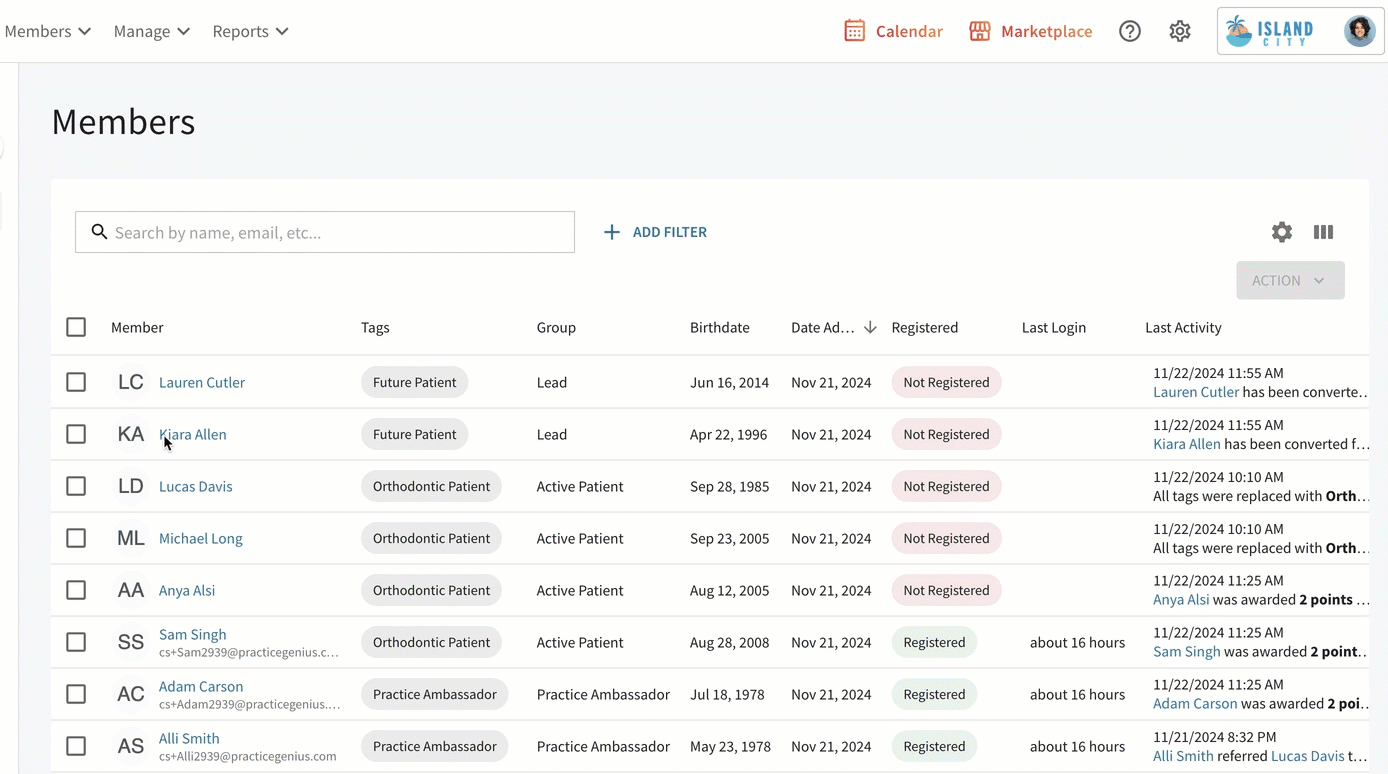Select the Kiara Allen row checkbox
This screenshot has width=1388, height=774.
[76, 434]
